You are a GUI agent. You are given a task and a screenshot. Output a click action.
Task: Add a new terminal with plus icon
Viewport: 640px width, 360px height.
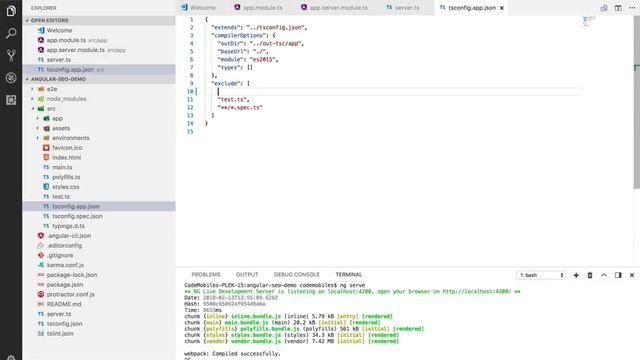coord(576,275)
